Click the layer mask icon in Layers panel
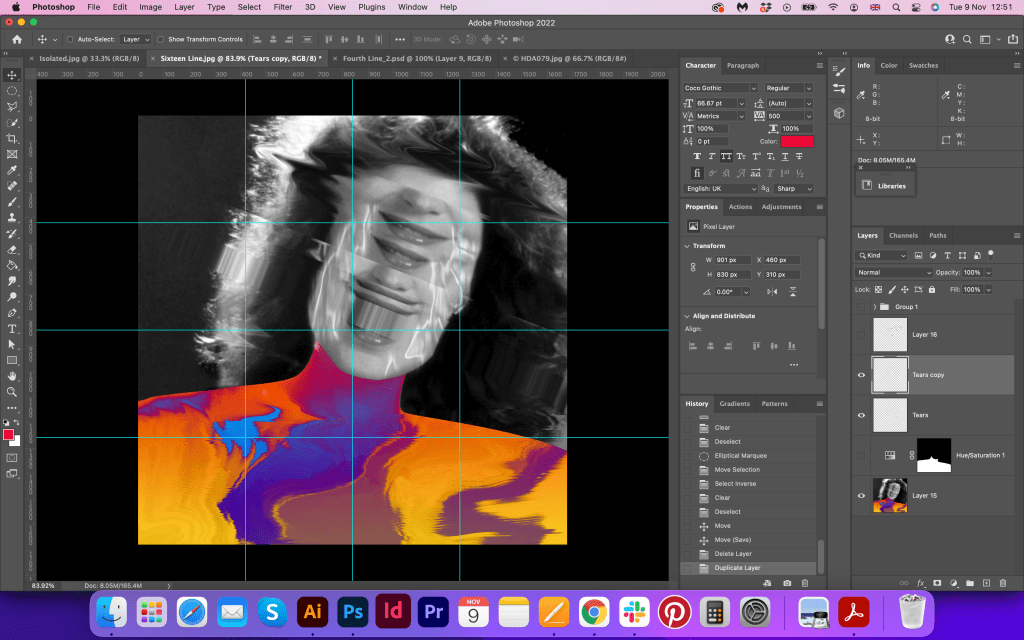Image resolution: width=1024 pixels, height=640 pixels. (x=937, y=582)
